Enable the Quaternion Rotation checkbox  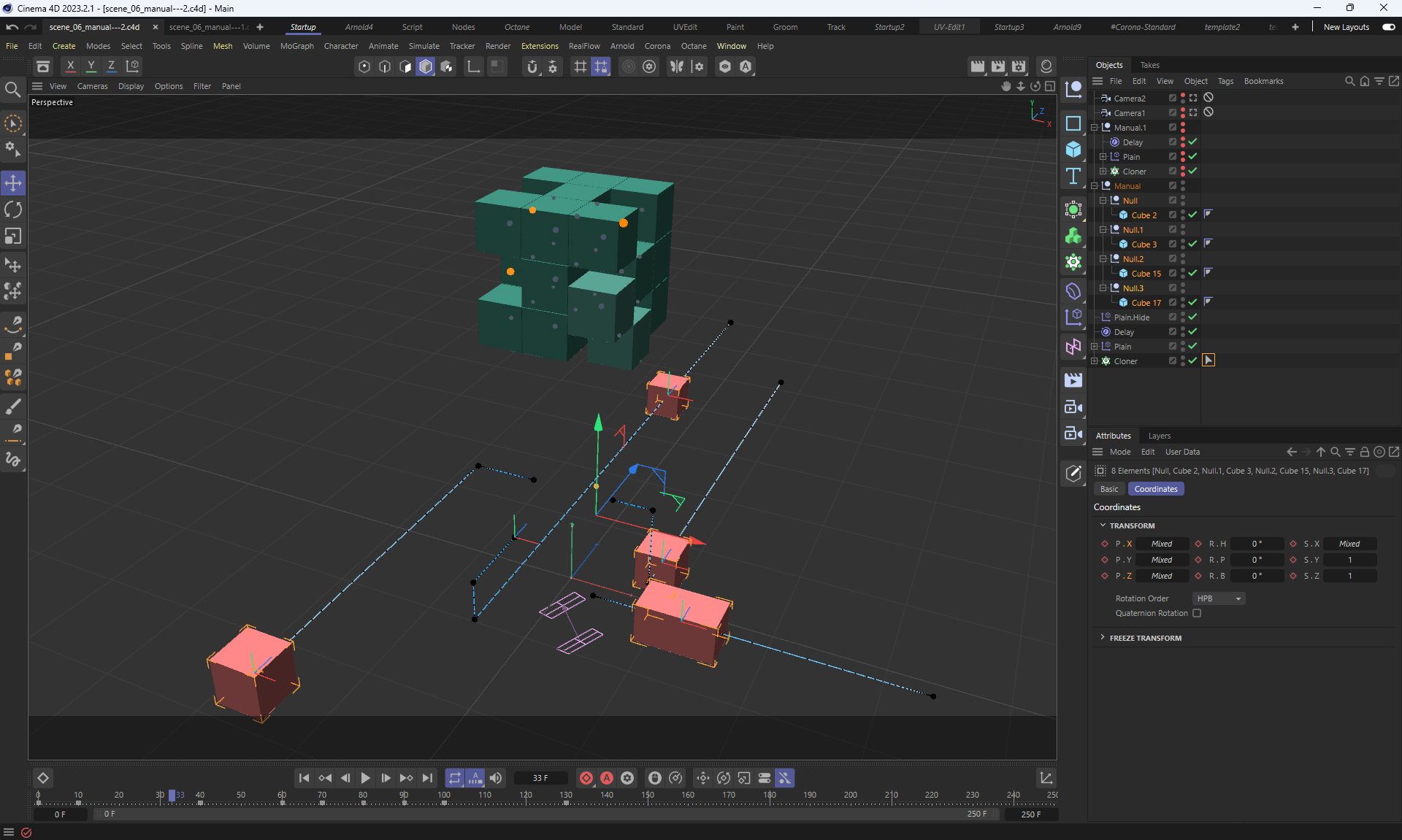point(1197,613)
